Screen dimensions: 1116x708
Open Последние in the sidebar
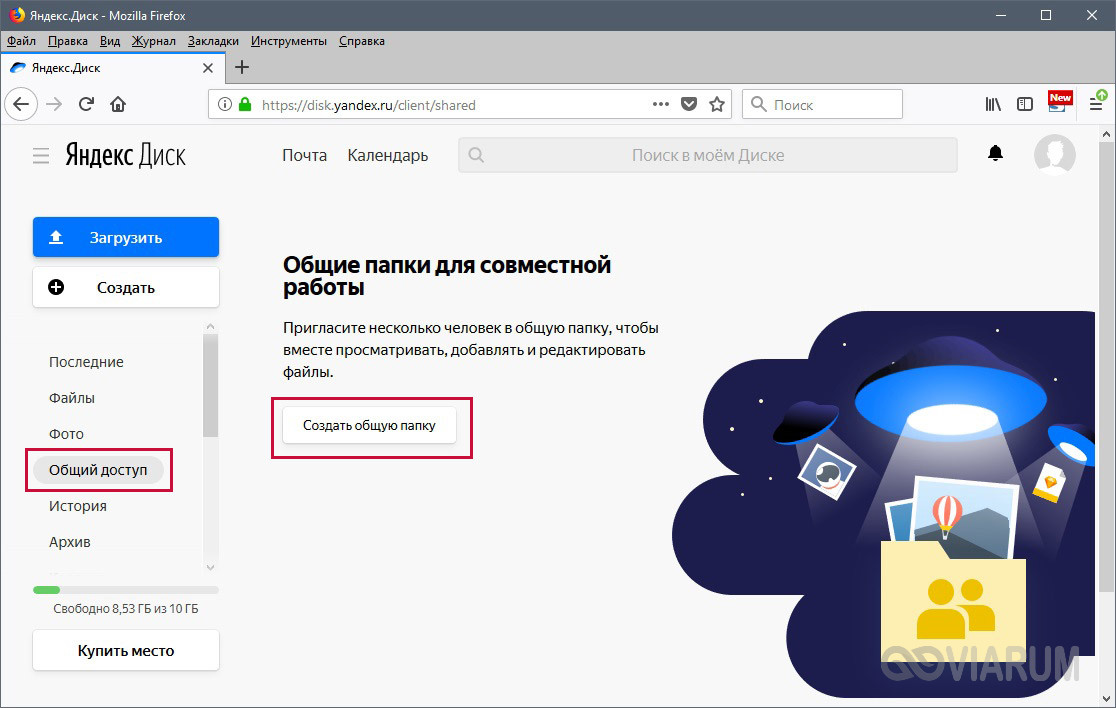tap(86, 362)
